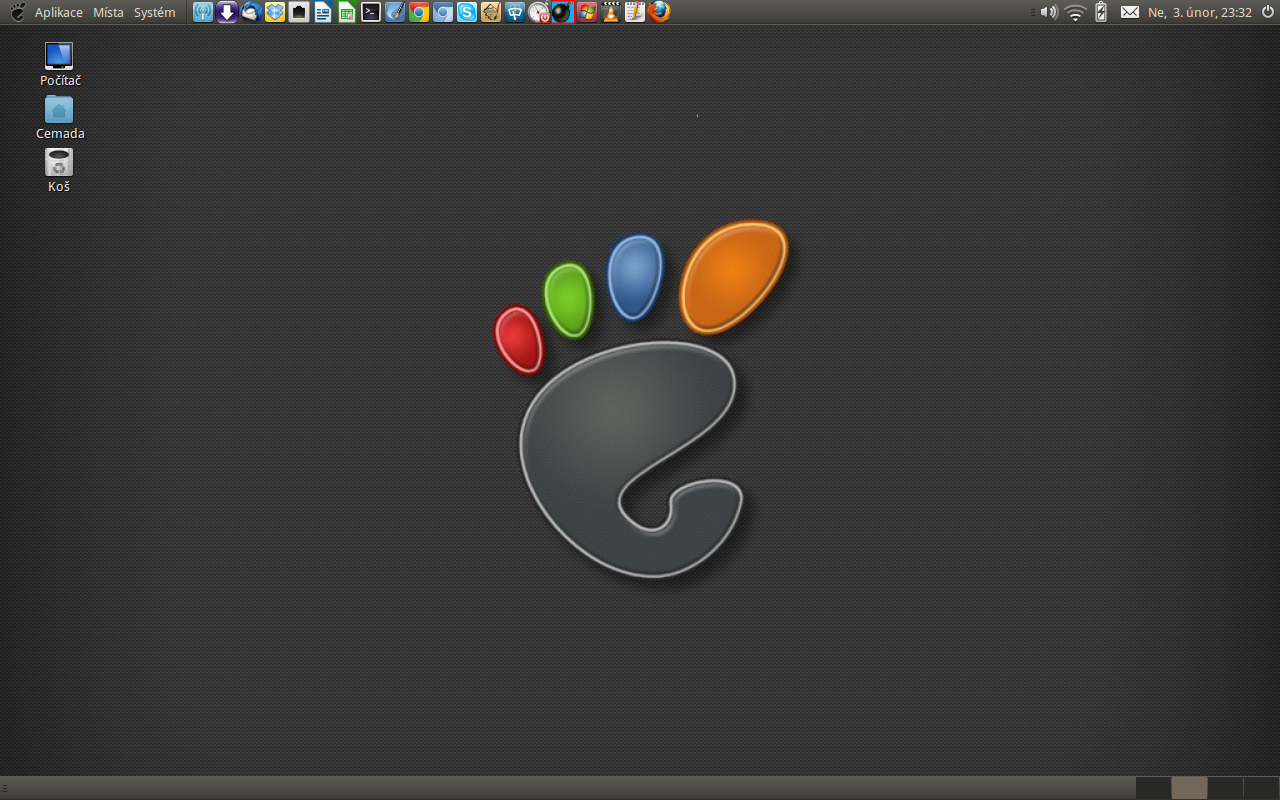Click the battery status indicator
Screen dimensions: 1280x800
point(1101,12)
